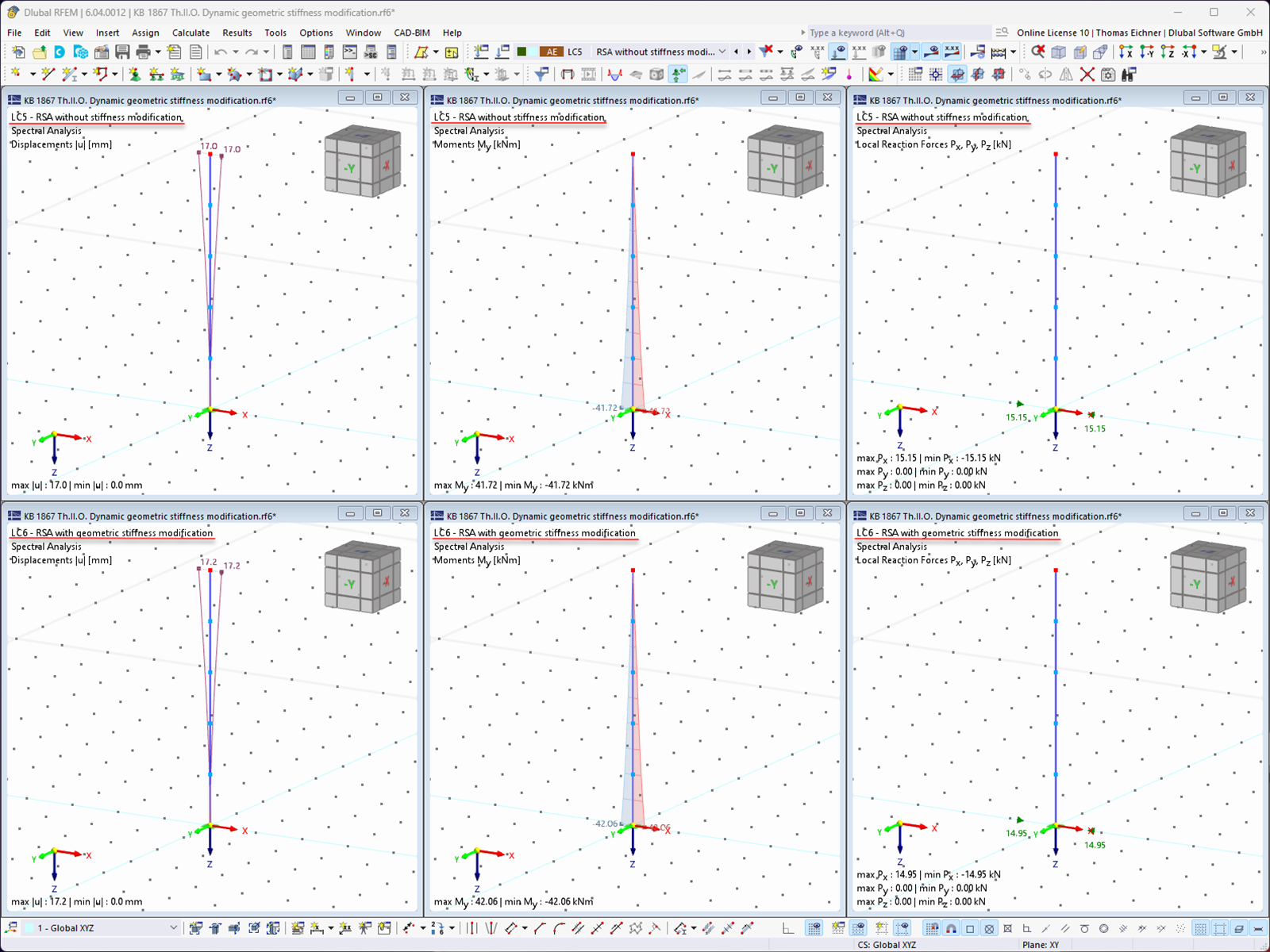The height and width of the screenshot is (952, 1270).
Task: Click the new model icon
Action: (x=18, y=52)
